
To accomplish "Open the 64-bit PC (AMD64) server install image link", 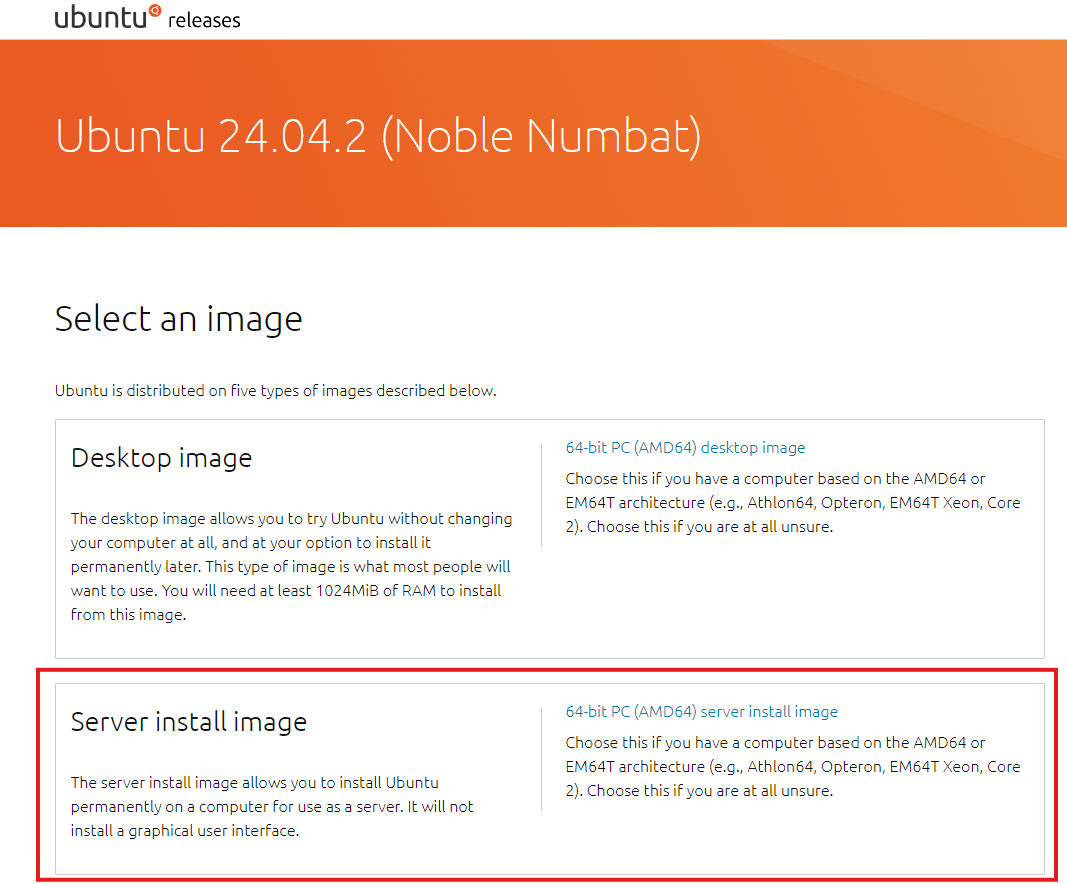I will coord(702,711).
